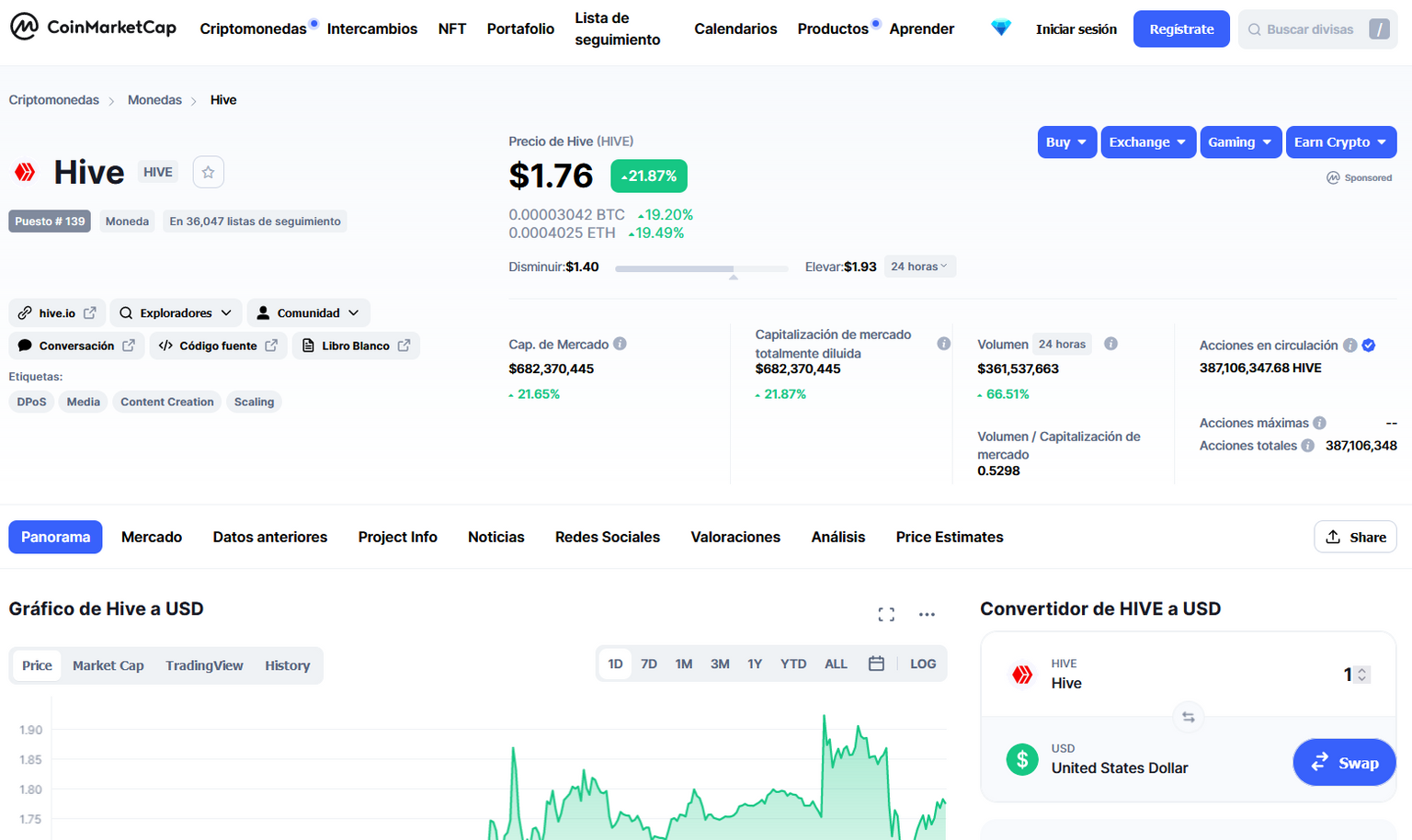The height and width of the screenshot is (840, 1412).
Task: Add Hive to watchlist with star icon
Action: (209, 172)
